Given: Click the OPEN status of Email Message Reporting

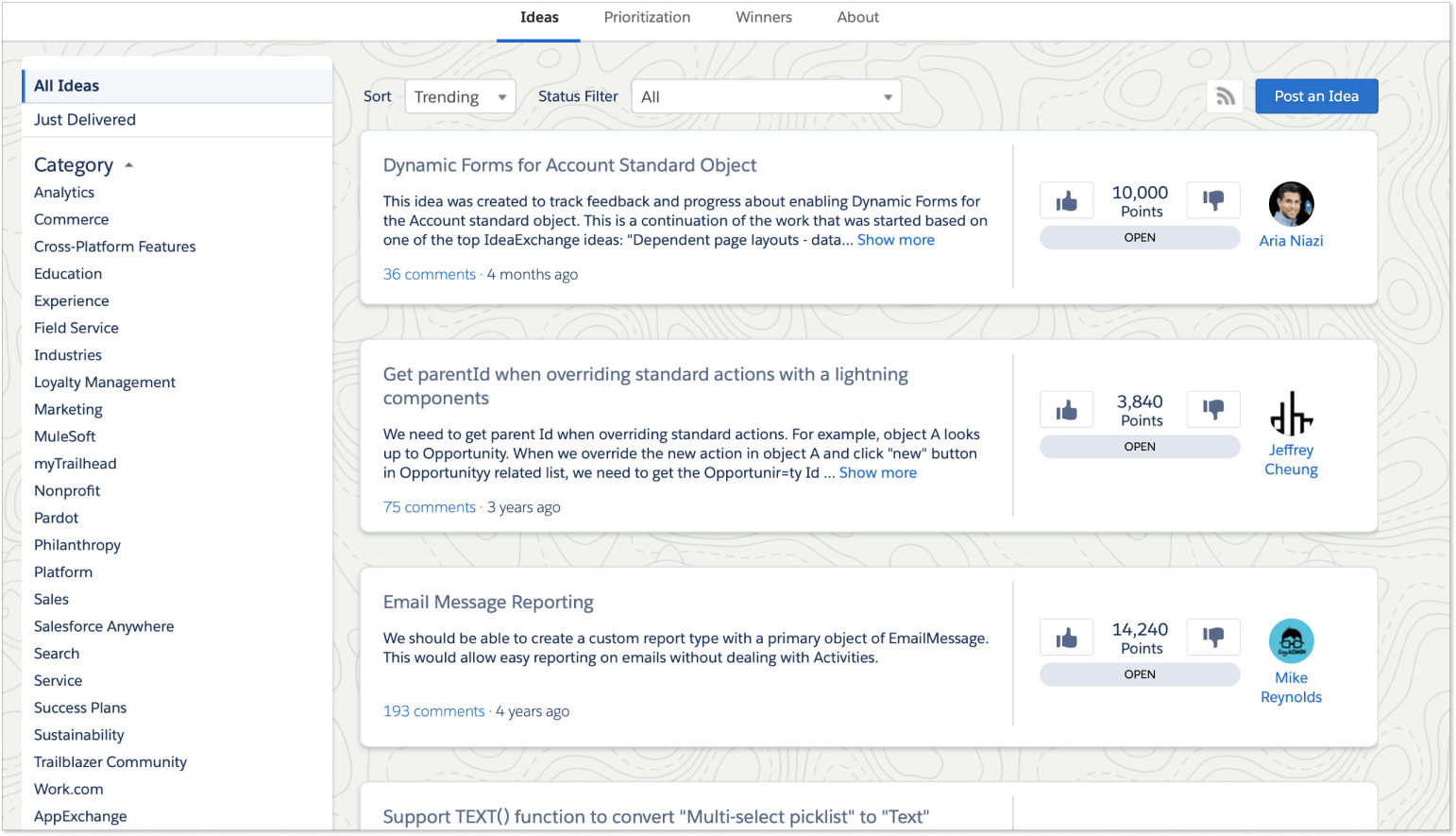Looking at the screenshot, I should pyautogui.click(x=1140, y=674).
